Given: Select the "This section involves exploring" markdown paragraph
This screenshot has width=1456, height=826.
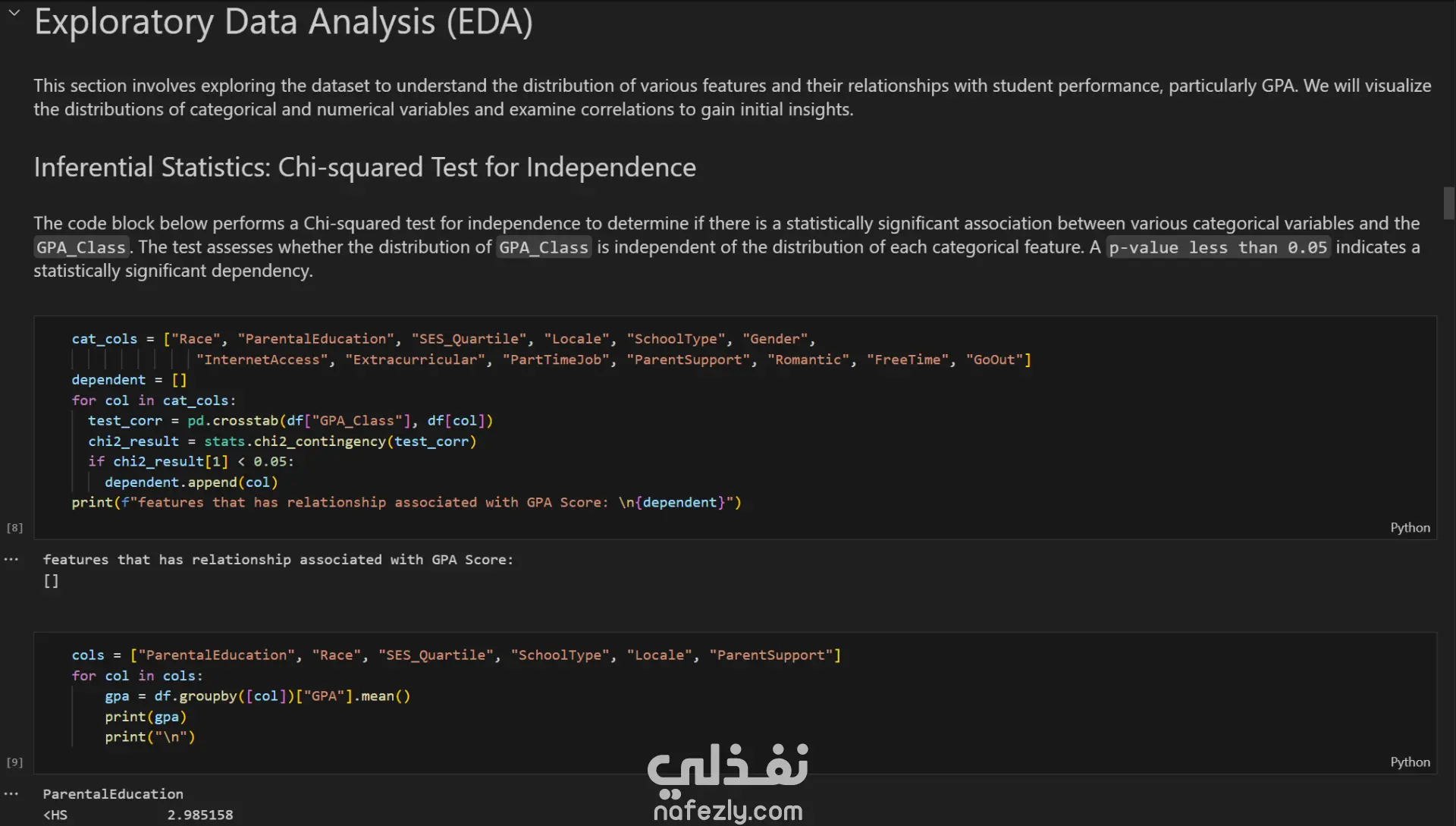Looking at the screenshot, I should [x=732, y=97].
